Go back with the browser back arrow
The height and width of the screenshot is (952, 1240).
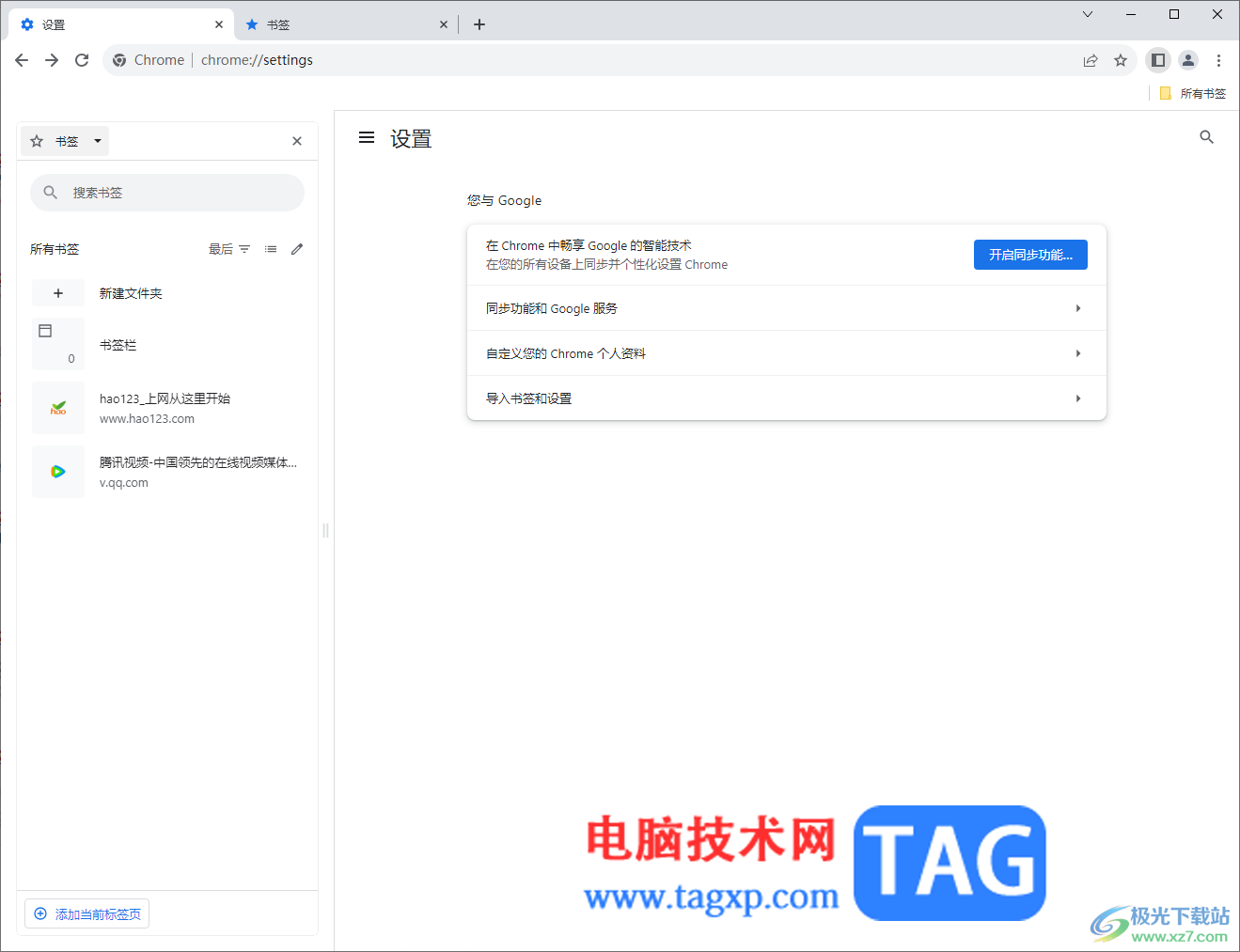point(22,60)
